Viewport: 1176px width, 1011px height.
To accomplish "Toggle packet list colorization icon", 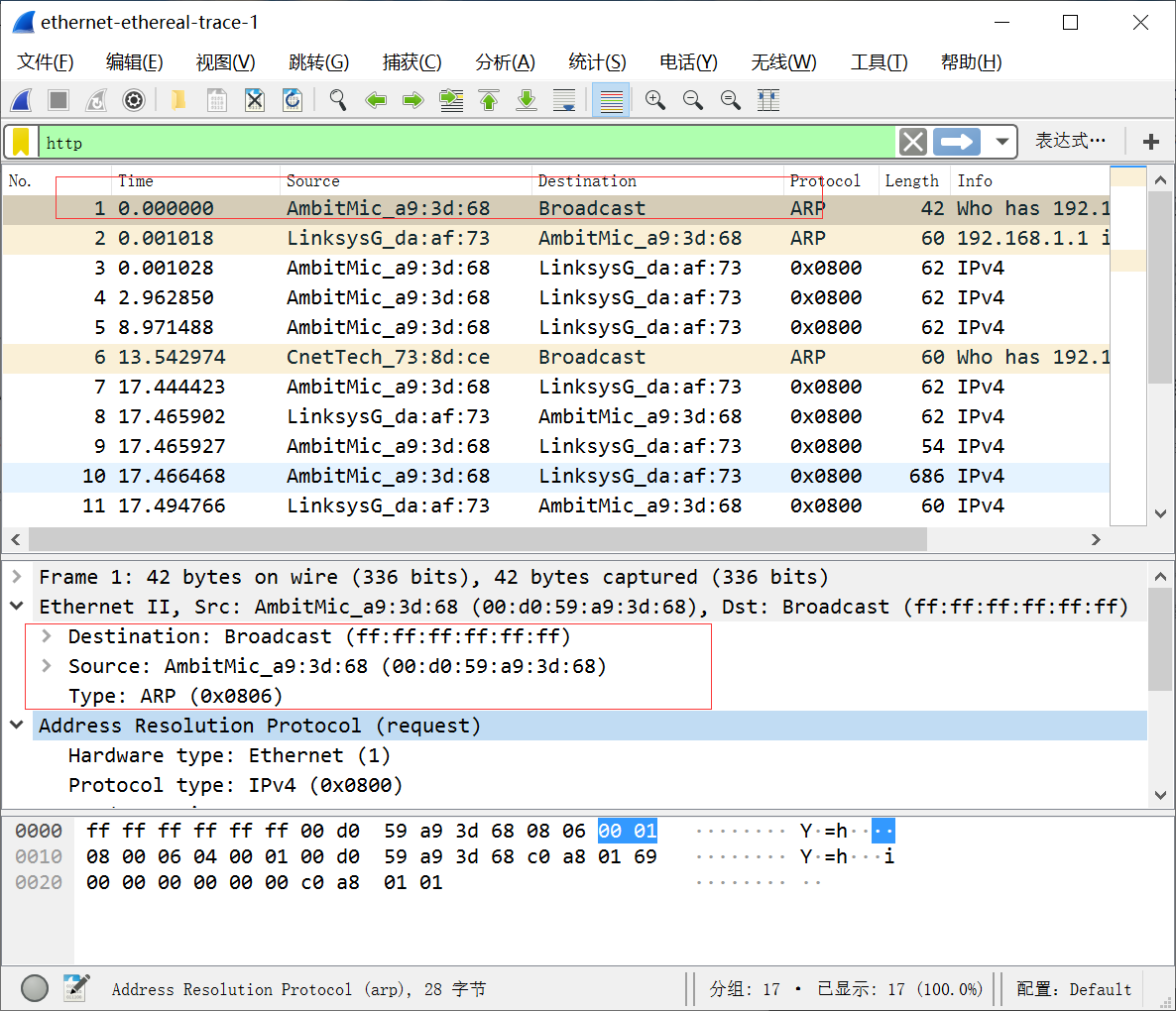I will (611, 100).
